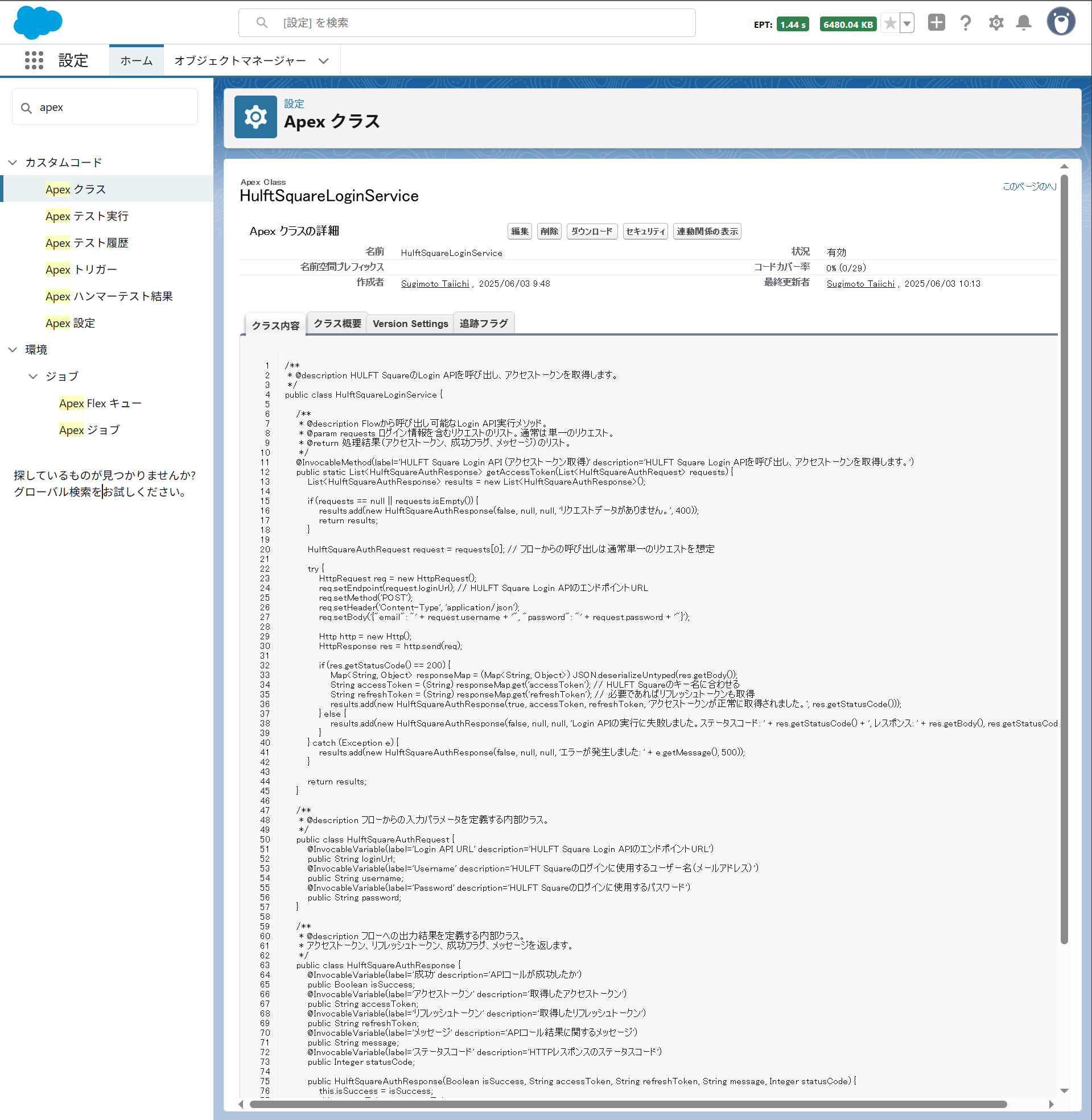Open the setup gear icon in the header
Image resolution: width=1092 pixels, height=1120 pixels.
click(996, 23)
